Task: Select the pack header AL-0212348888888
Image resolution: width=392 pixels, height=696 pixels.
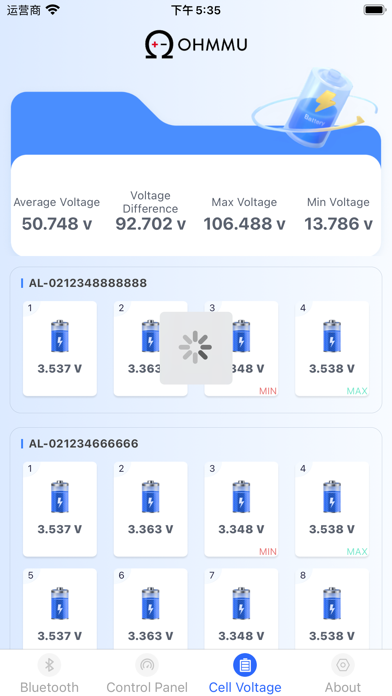Action: coord(88,283)
